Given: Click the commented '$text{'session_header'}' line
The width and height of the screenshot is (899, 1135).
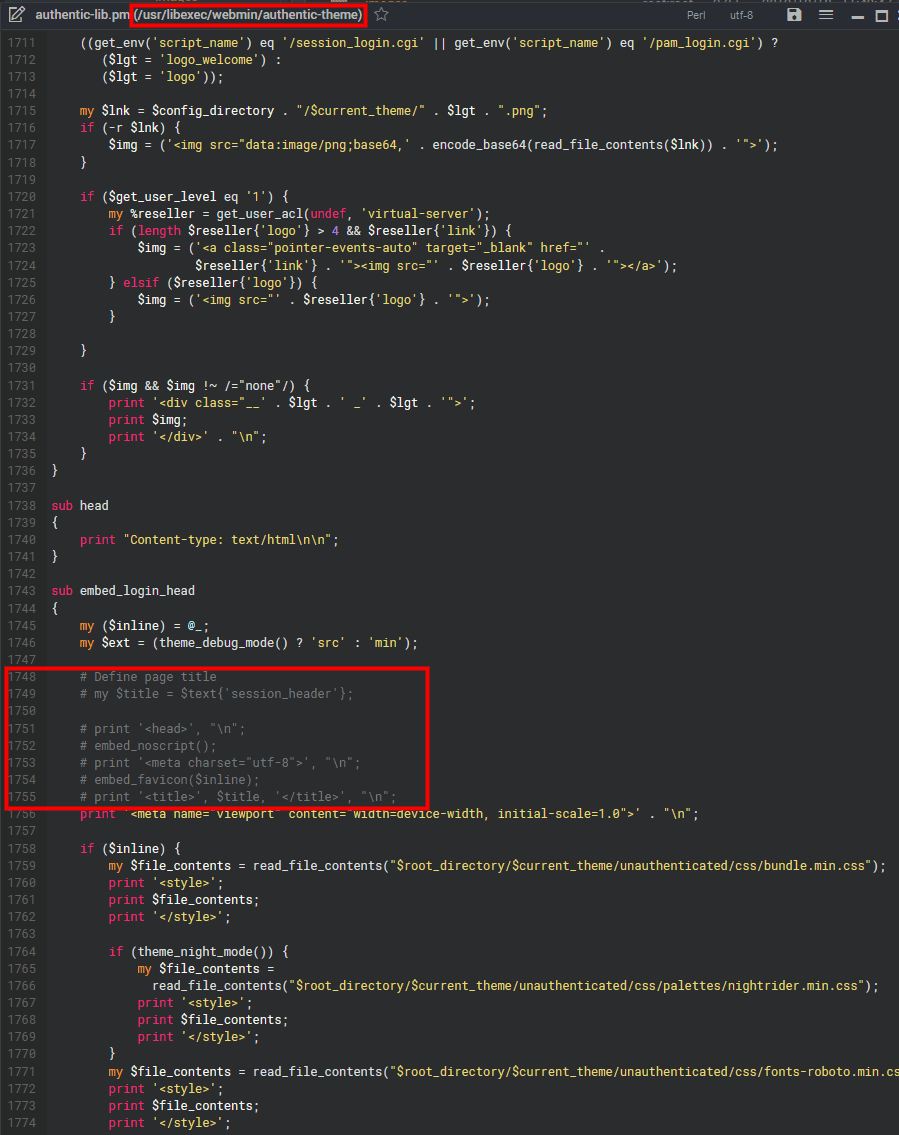Looking at the screenshot, I should point(216,694).
